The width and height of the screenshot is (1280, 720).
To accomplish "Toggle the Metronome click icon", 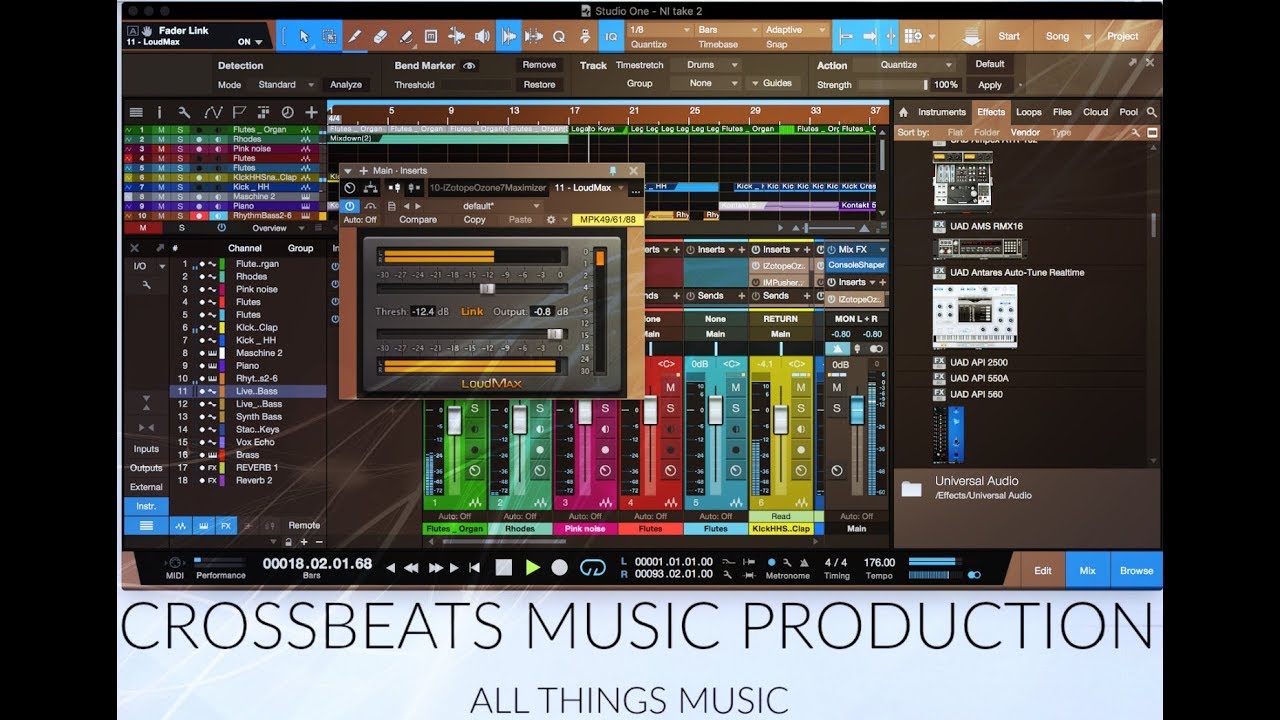I will (x=772, y=562).
